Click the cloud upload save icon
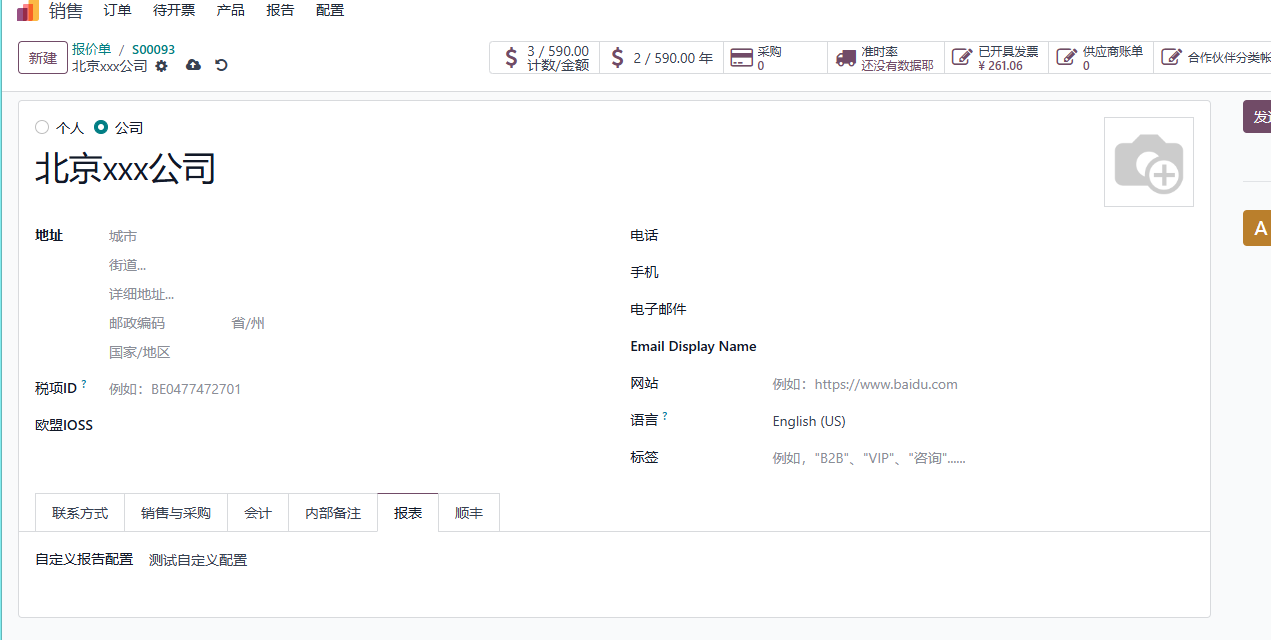Viewport: 1271px width, 640px height. pyautogui.click(x=194, y=66)
